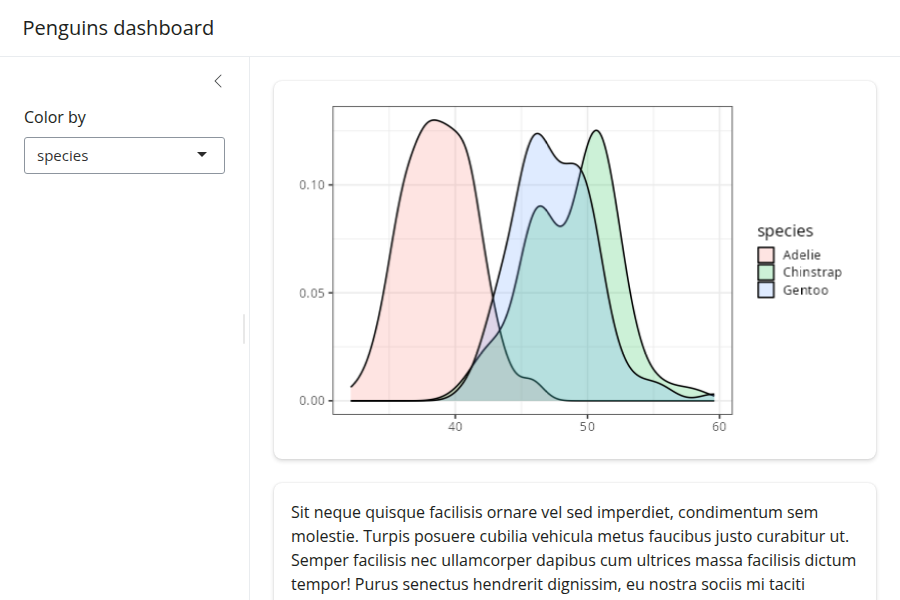The image size is (900, 600).
Task: Open the species dropdown under Color by
Action: 124,156
